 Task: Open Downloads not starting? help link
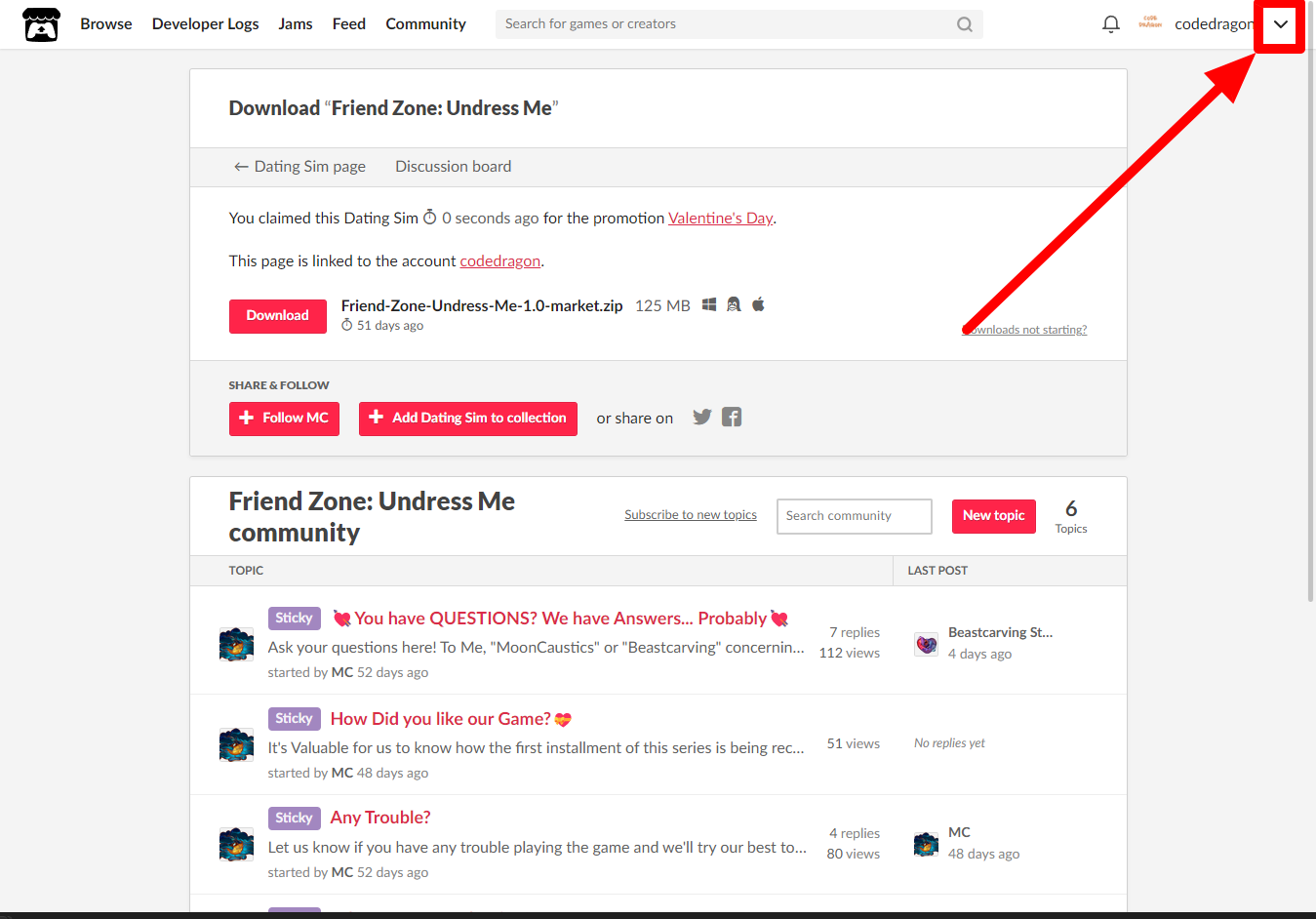pyautogui.click(x=1024, y=330)
